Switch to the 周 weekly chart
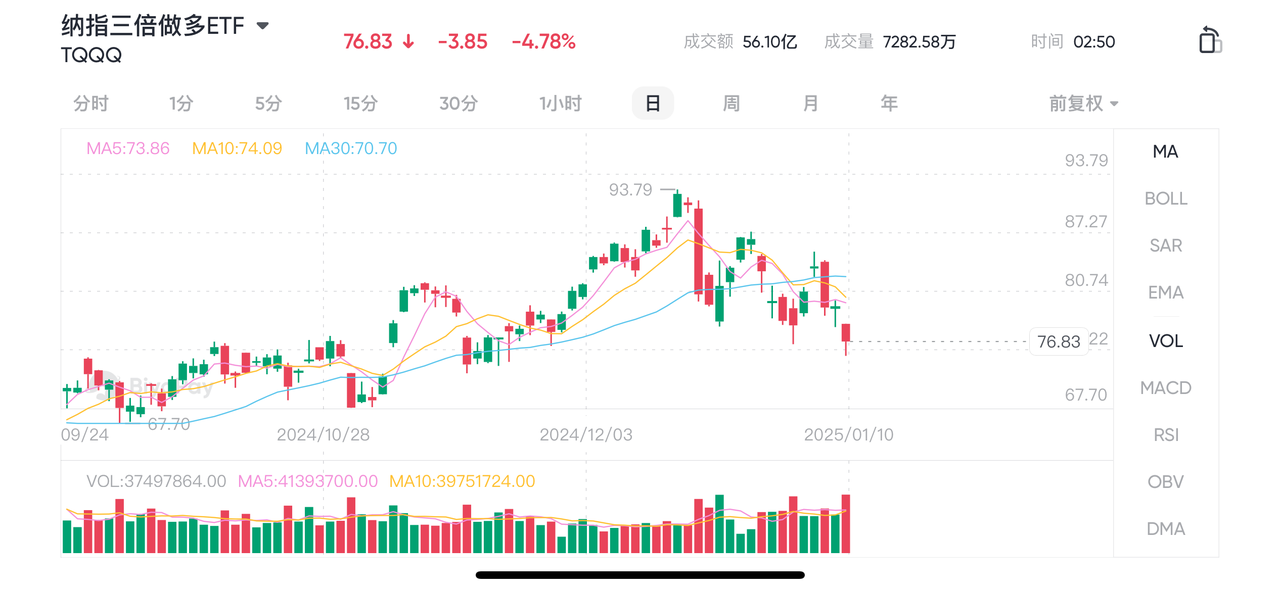This screenshot has height=591, width=1280. [x=731, y=104]
